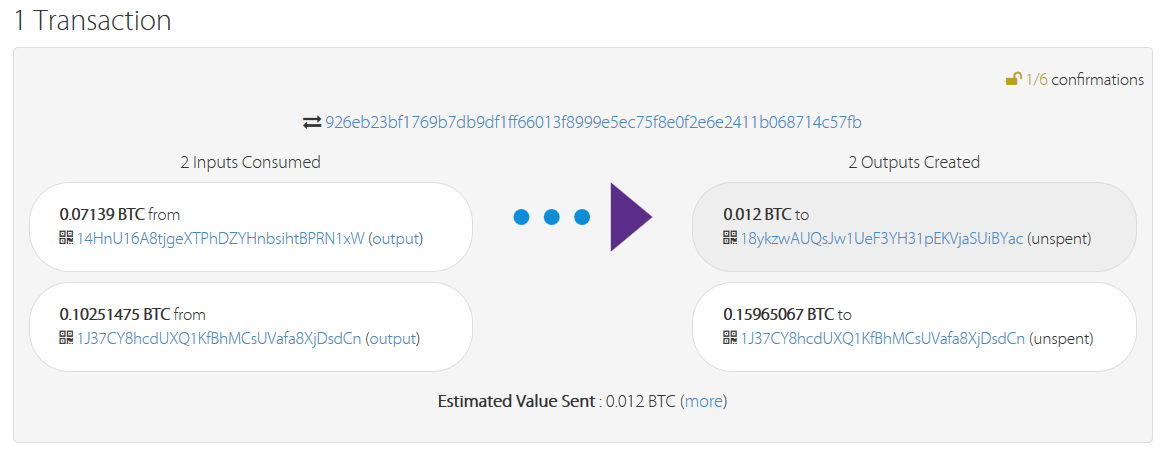Click QR icon beside input 1J37CY8hcd address
Image resolution: width=1165 pixels, height=451 pixels.
(x=66, y=337)
